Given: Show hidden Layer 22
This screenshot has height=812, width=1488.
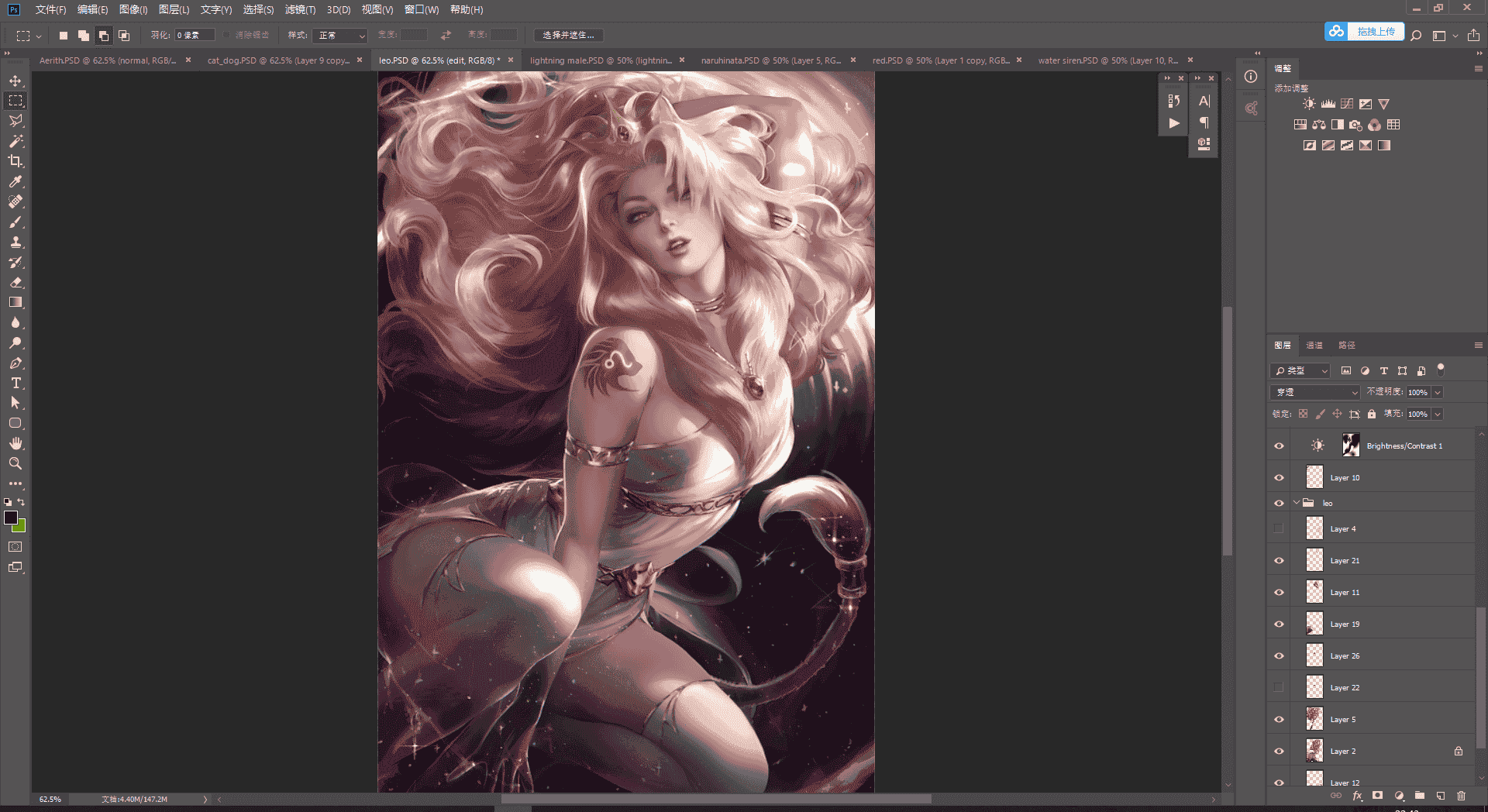Looking at the screenshot, I should pyautogui.click(x=1279, y=687).
